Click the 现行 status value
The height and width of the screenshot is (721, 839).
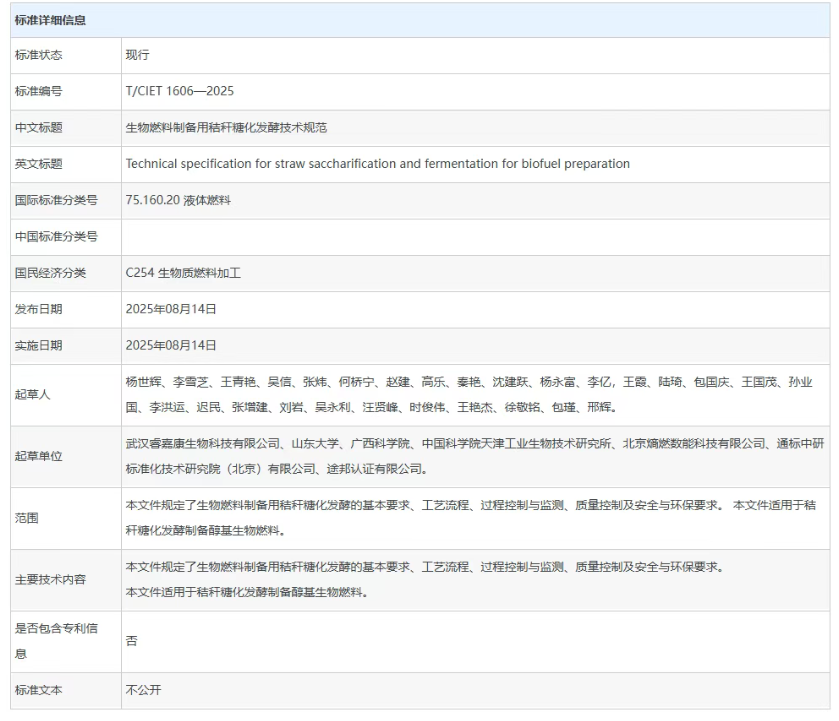(x=137, y=55)
